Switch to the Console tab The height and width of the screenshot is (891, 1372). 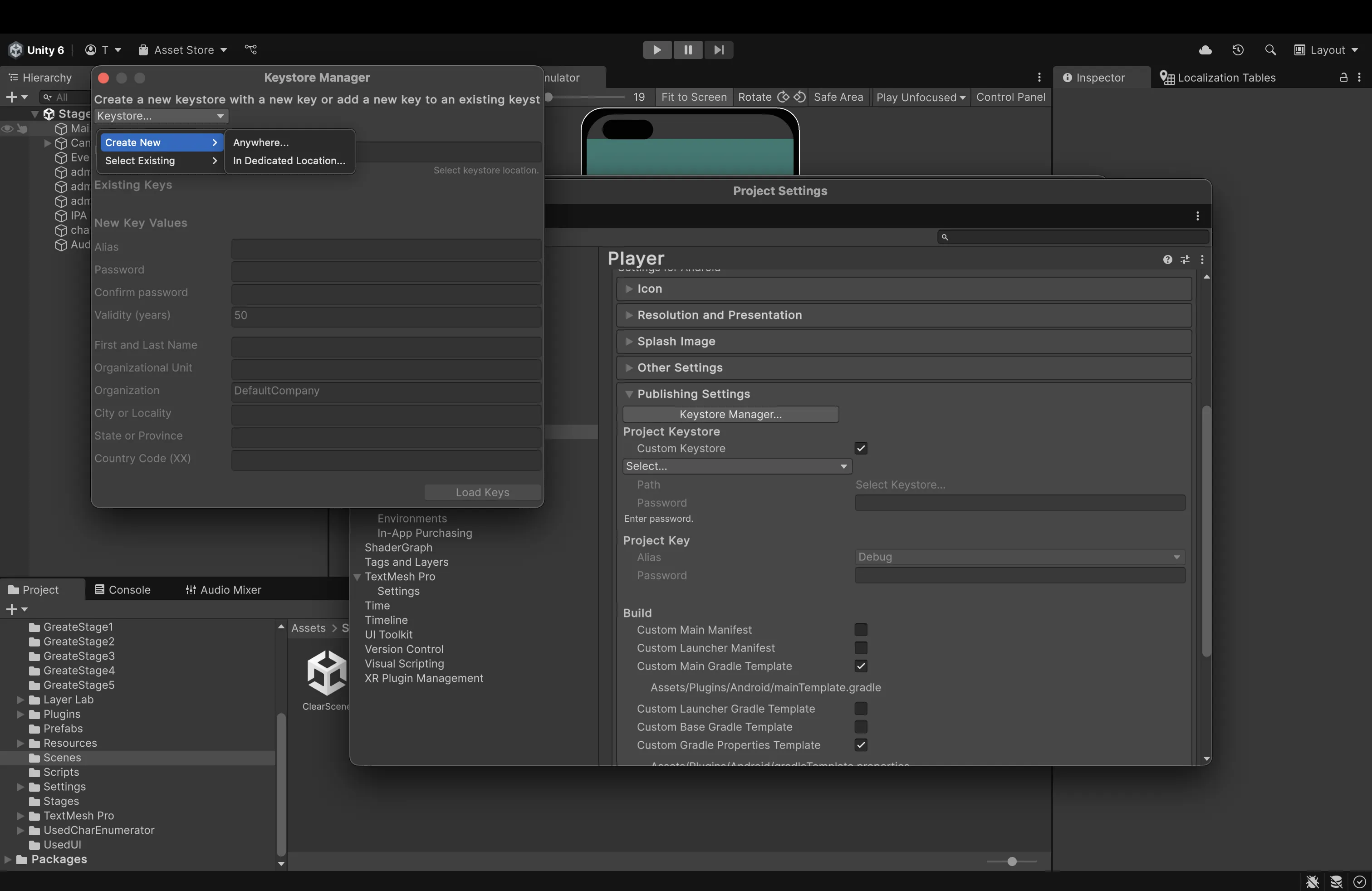[x=123, y=590]
